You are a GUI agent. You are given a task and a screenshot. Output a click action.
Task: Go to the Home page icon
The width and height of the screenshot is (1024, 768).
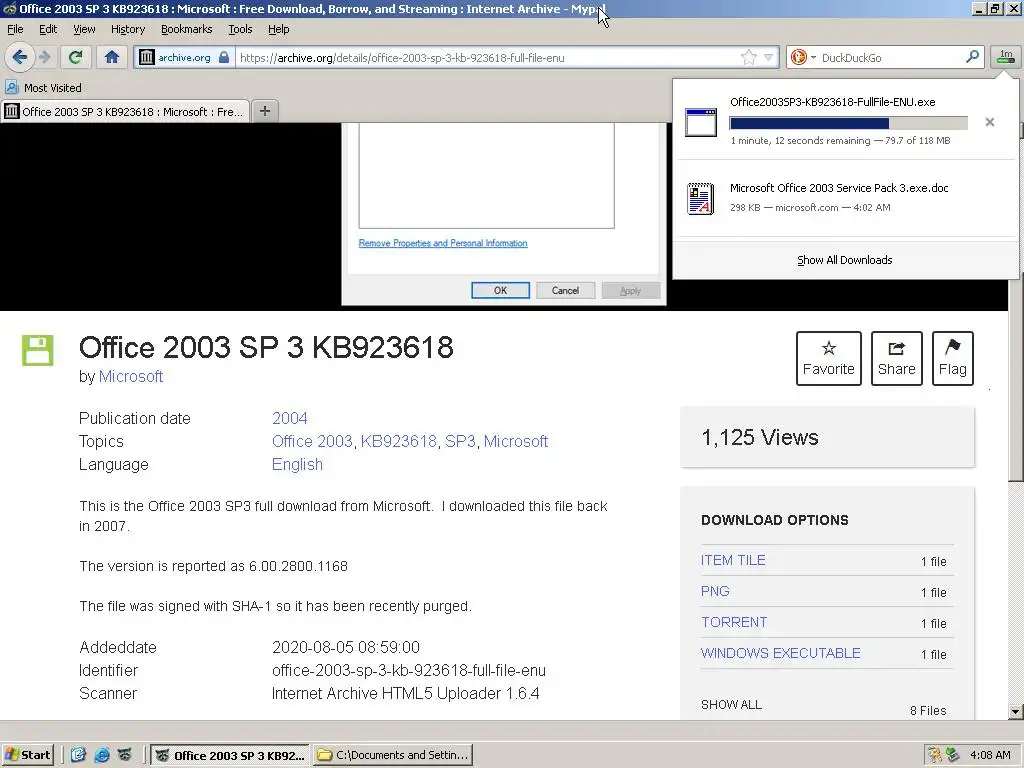(112, 57)
